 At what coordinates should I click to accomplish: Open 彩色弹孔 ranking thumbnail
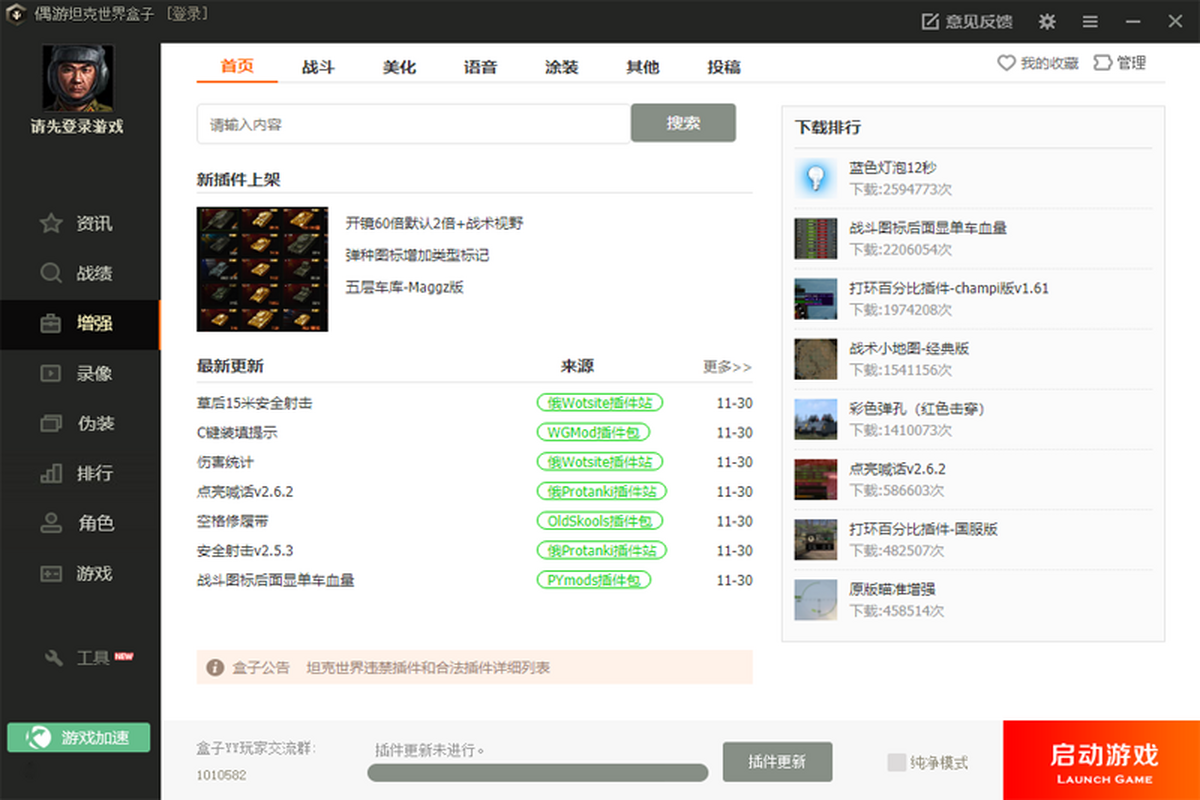coord(815,419)
